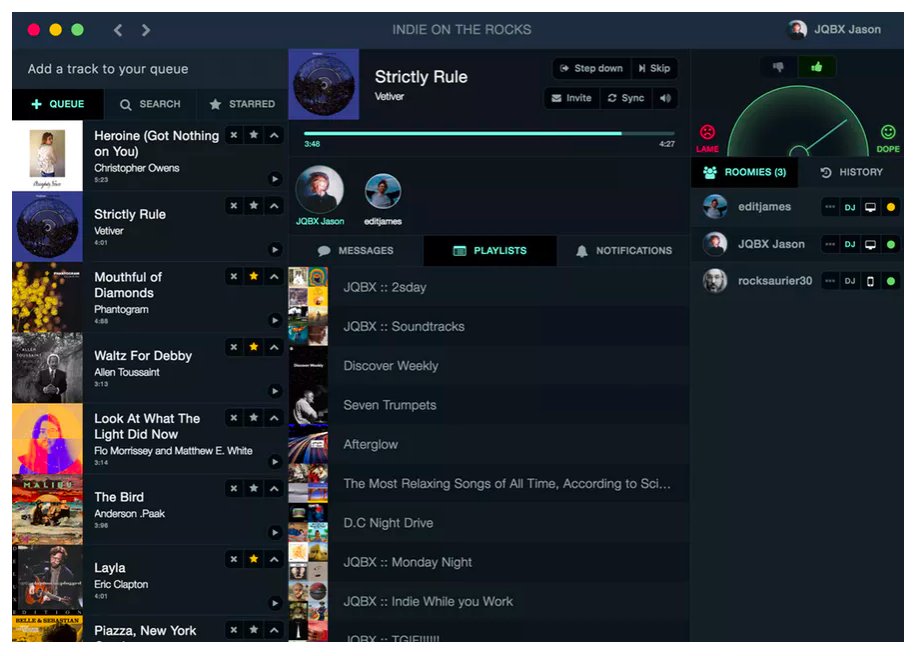
Task: Skip the current track
Action: (x=654, y=69)
